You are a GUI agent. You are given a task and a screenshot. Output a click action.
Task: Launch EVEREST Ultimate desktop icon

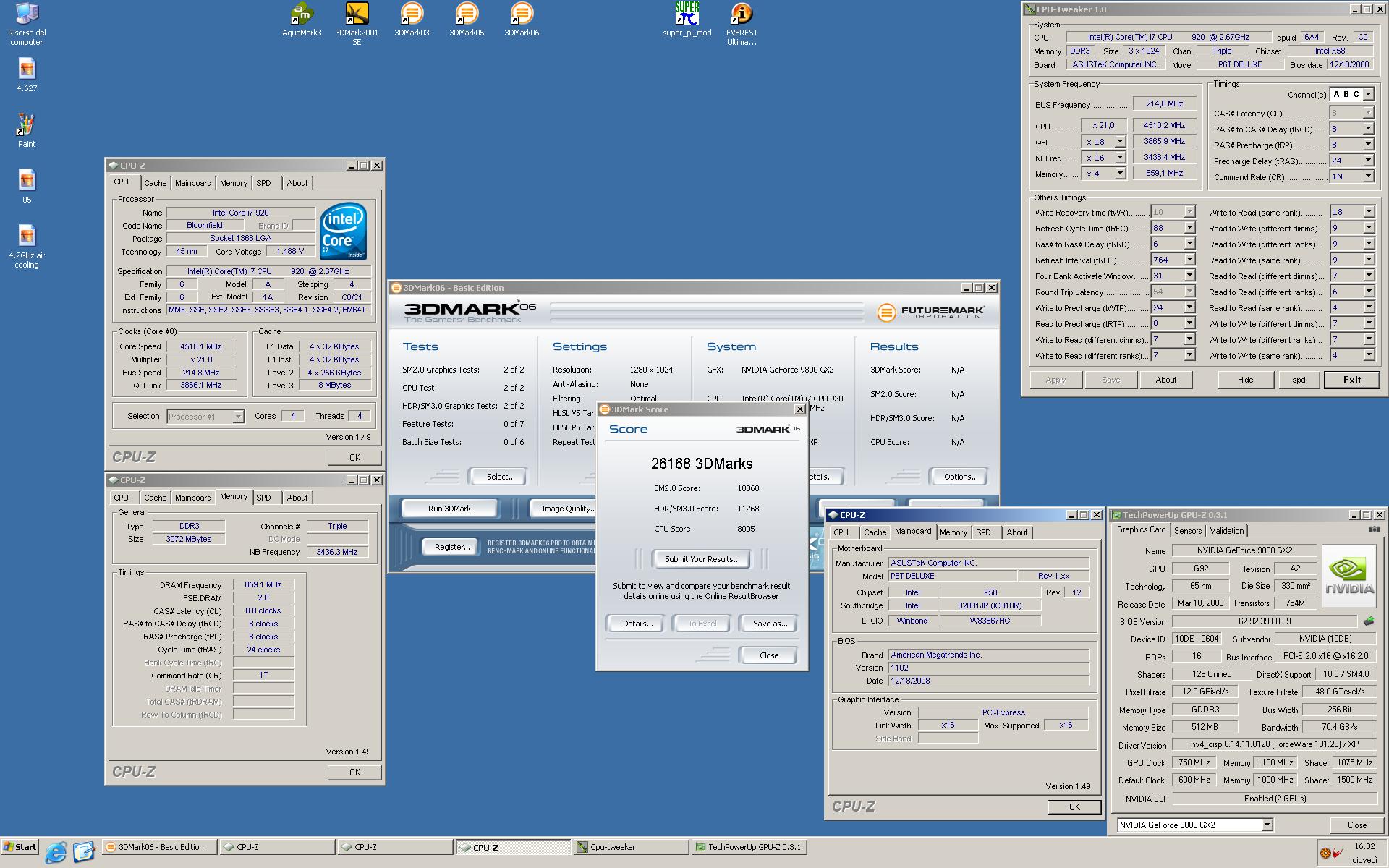(742, 24)
